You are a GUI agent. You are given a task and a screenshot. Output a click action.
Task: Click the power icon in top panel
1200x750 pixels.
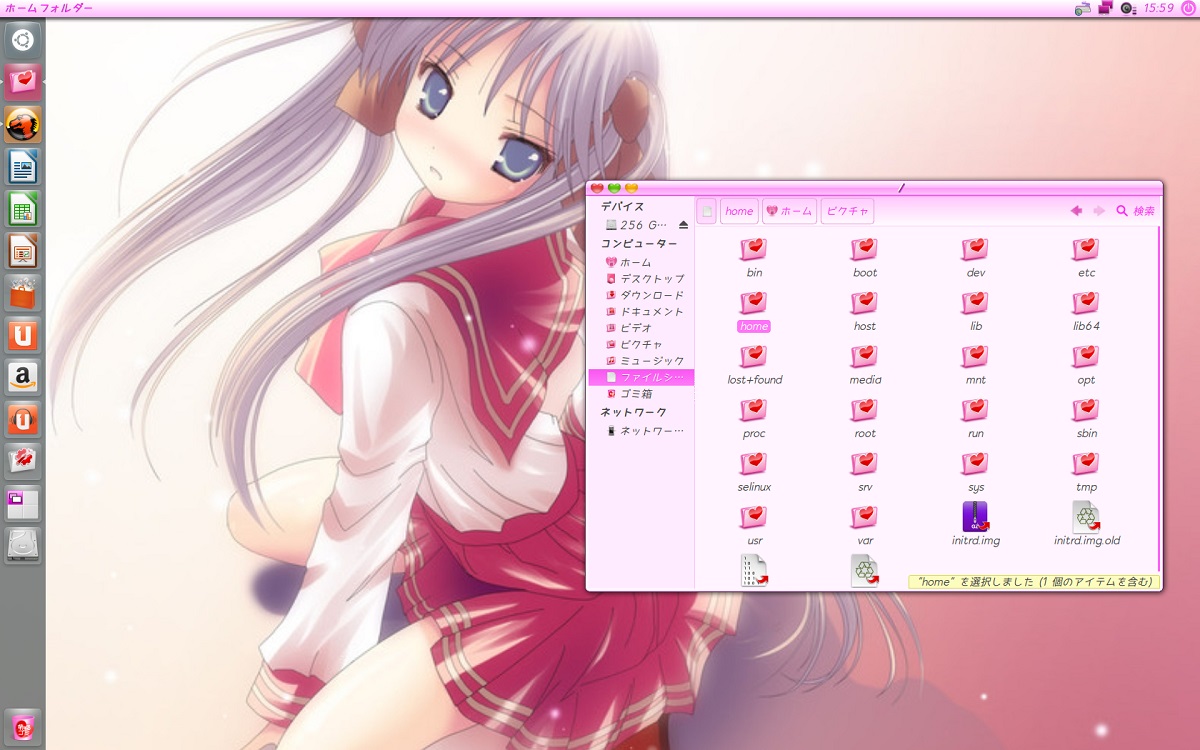pos(1187,8)
